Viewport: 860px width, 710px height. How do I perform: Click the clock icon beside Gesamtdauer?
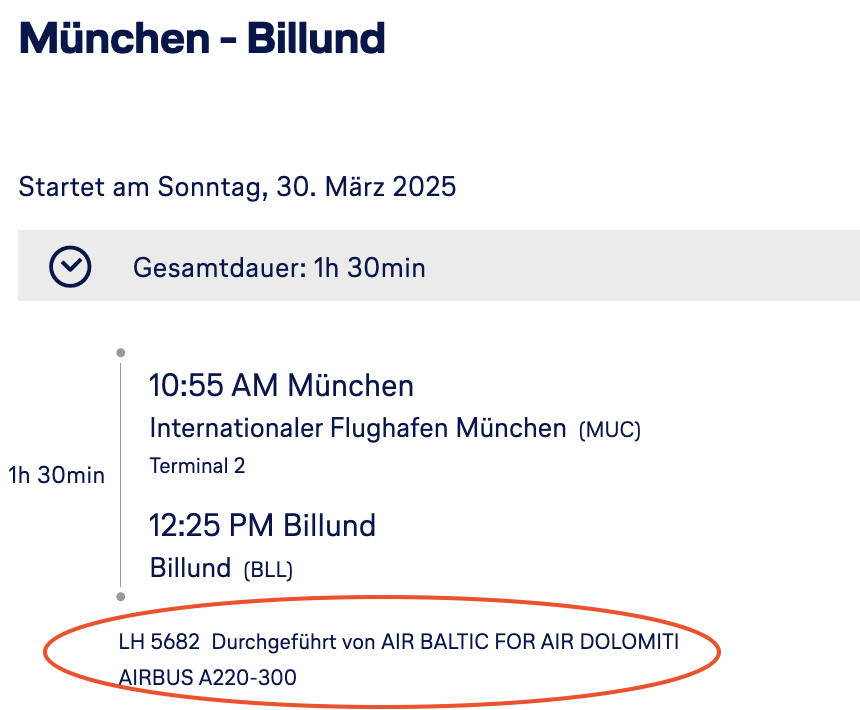click(x=70, y=267)
